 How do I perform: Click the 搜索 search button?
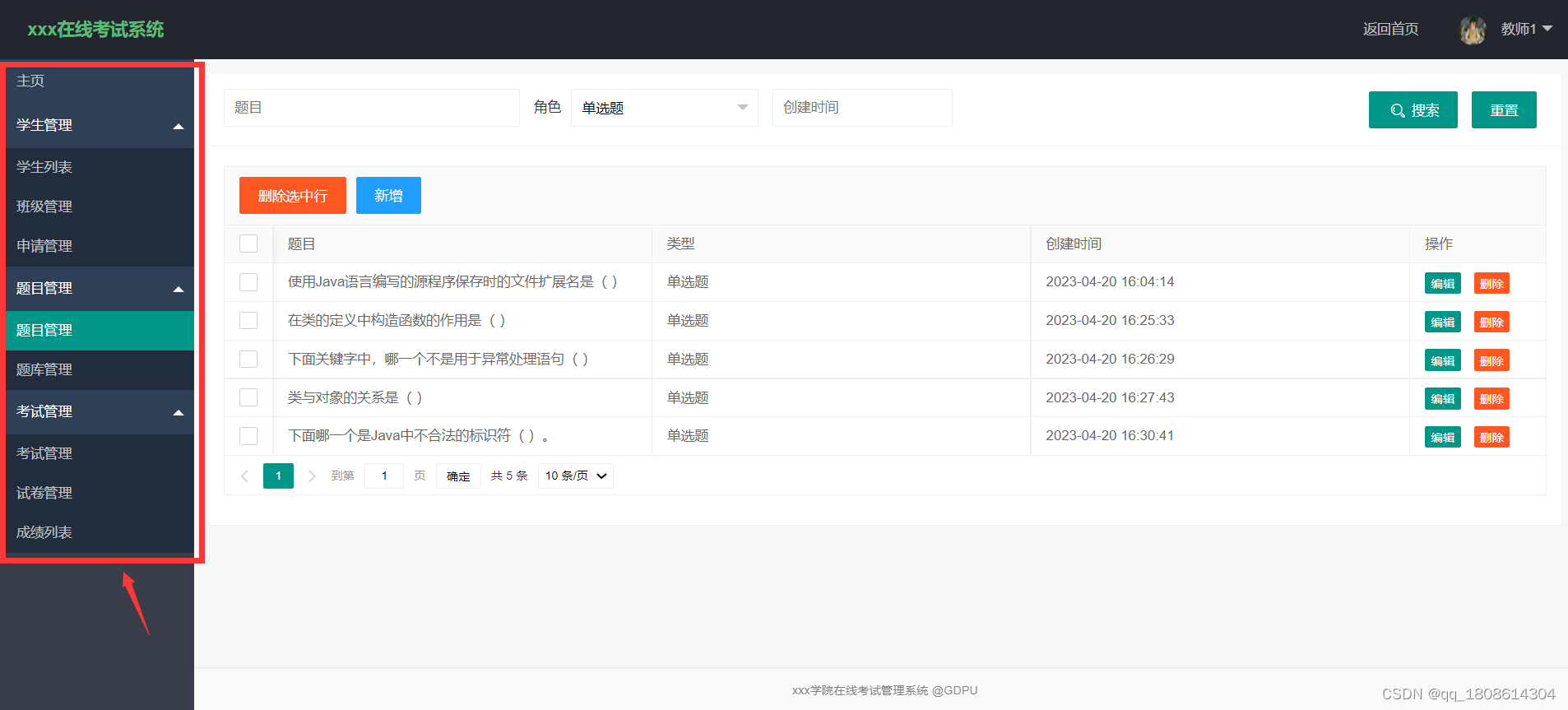(x=1413, y=110)
